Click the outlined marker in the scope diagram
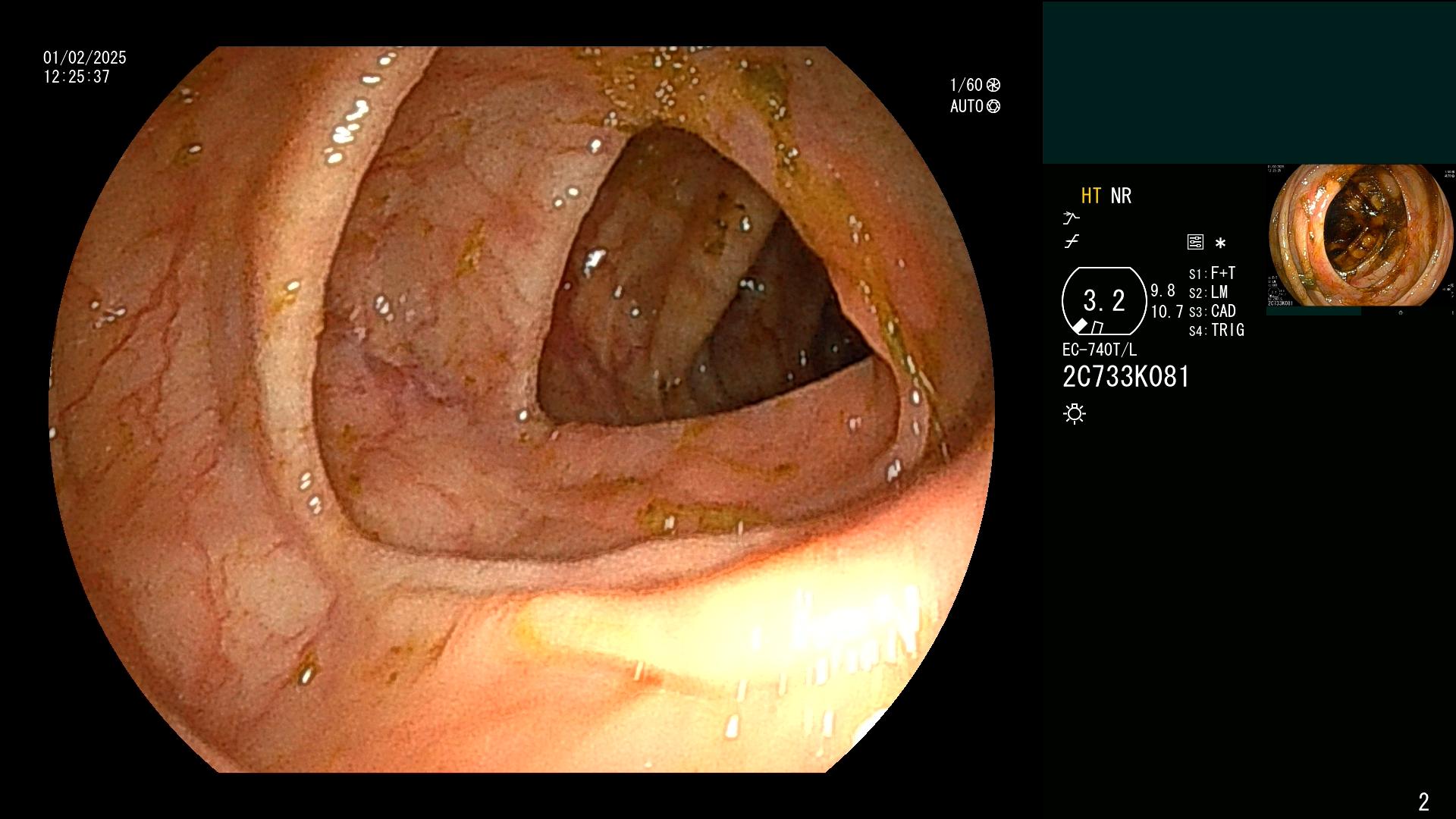Image resolution: width=1456 pixels, height=819 pixels. pos(1097,328)
